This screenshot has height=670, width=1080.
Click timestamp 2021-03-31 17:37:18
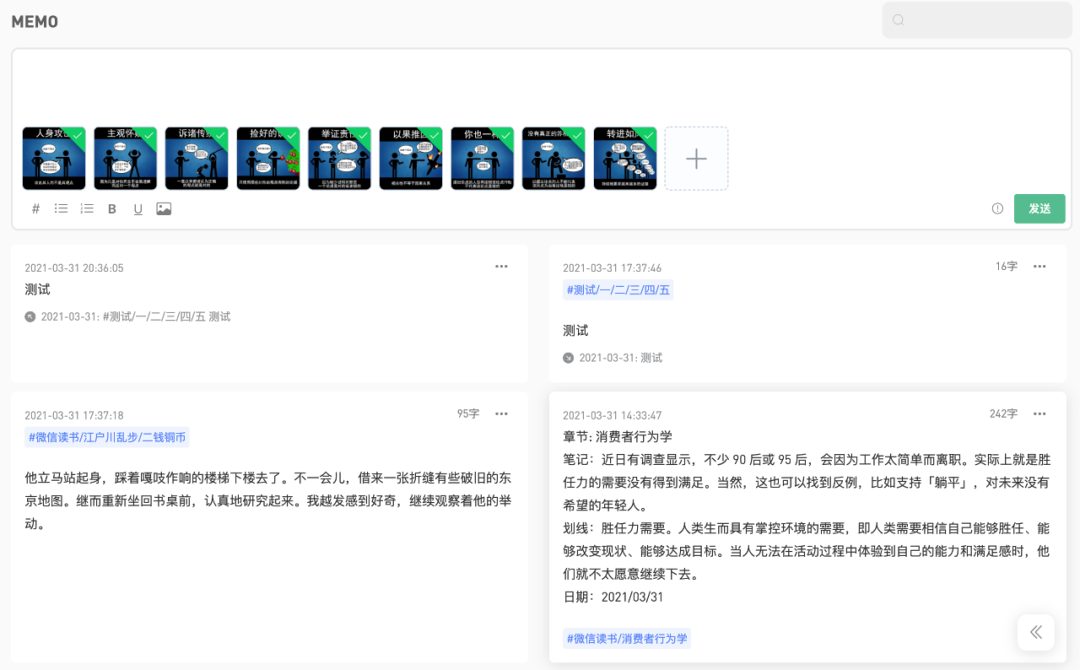pos(74,415)
